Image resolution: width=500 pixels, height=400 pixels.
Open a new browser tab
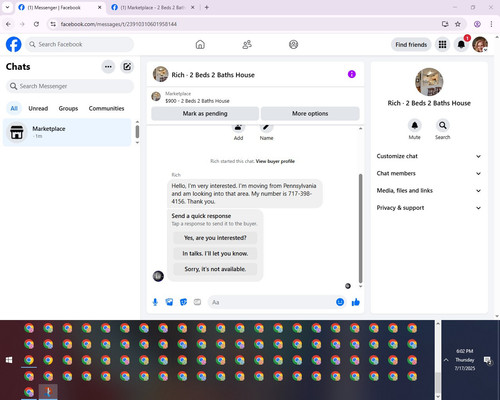coord(207,7)
